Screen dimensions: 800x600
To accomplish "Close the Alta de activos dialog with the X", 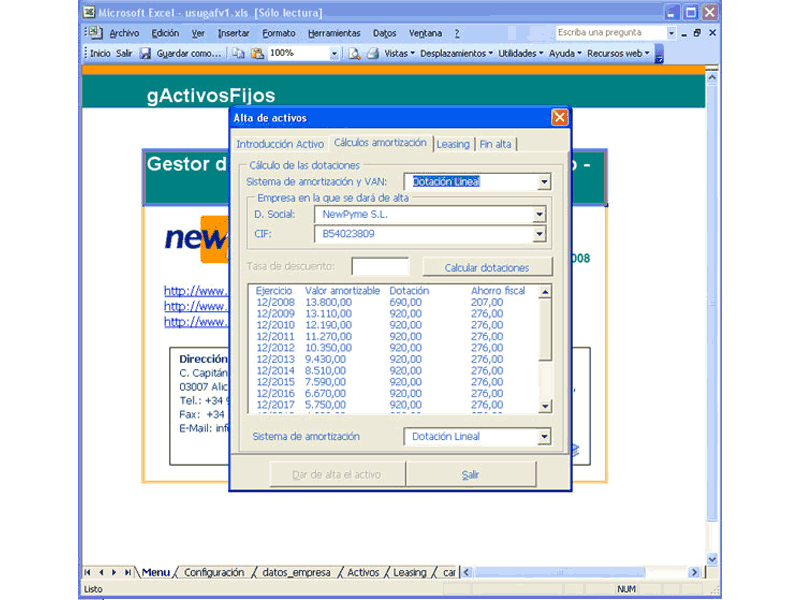I will click(560, 117).
